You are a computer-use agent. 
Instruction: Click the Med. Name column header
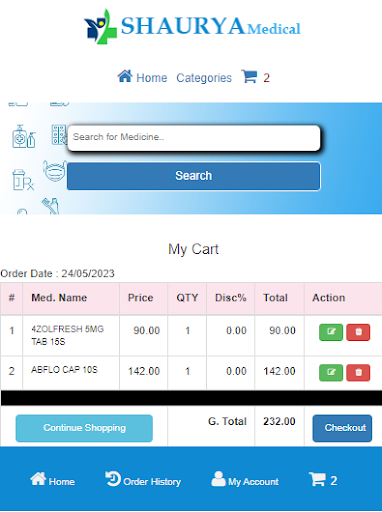[59, 298]
